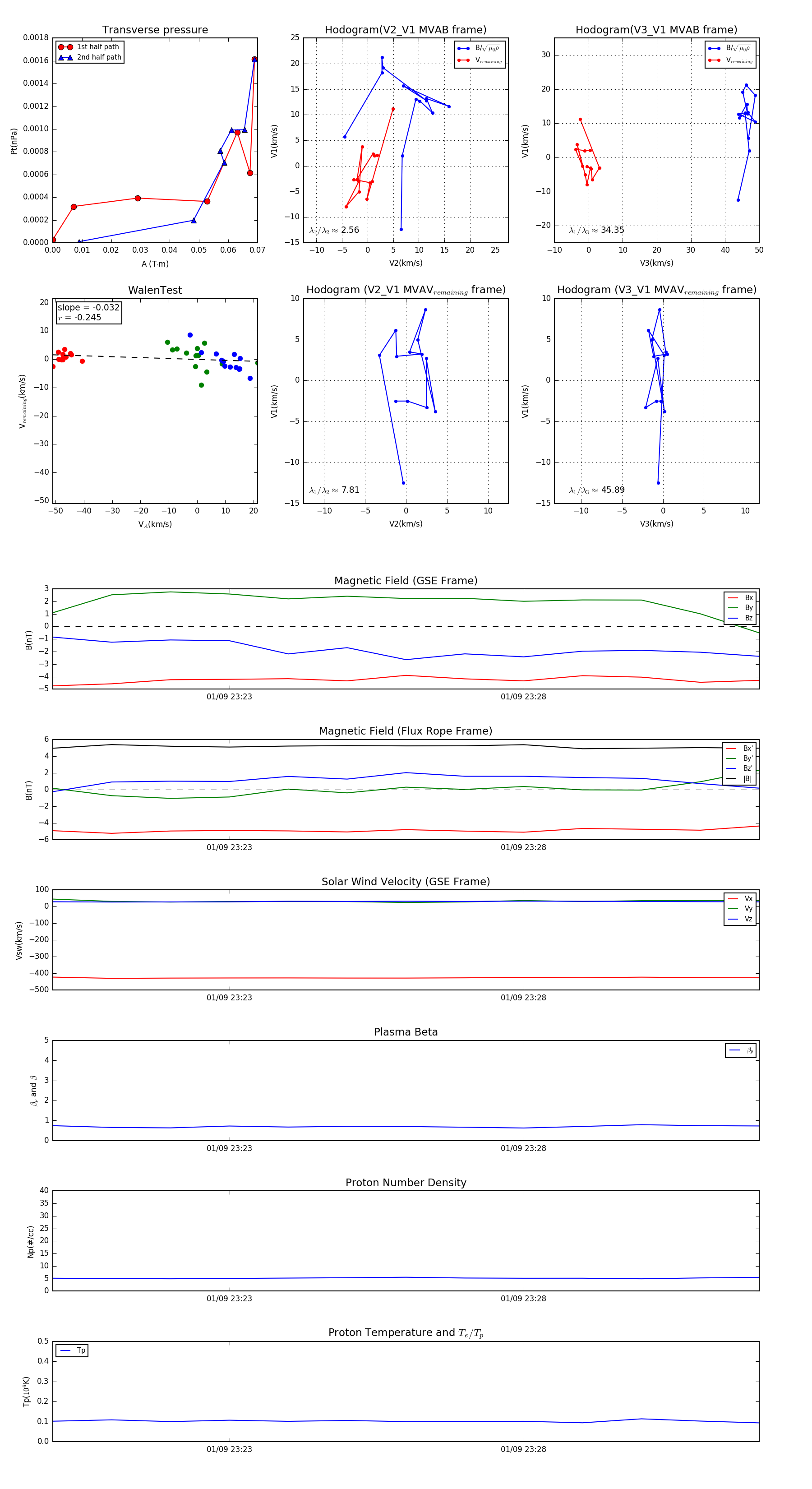Screen dimensions: 812x1489
Task: Select the By' legend entry in Flux Rope plot
Action: point(739,758)
